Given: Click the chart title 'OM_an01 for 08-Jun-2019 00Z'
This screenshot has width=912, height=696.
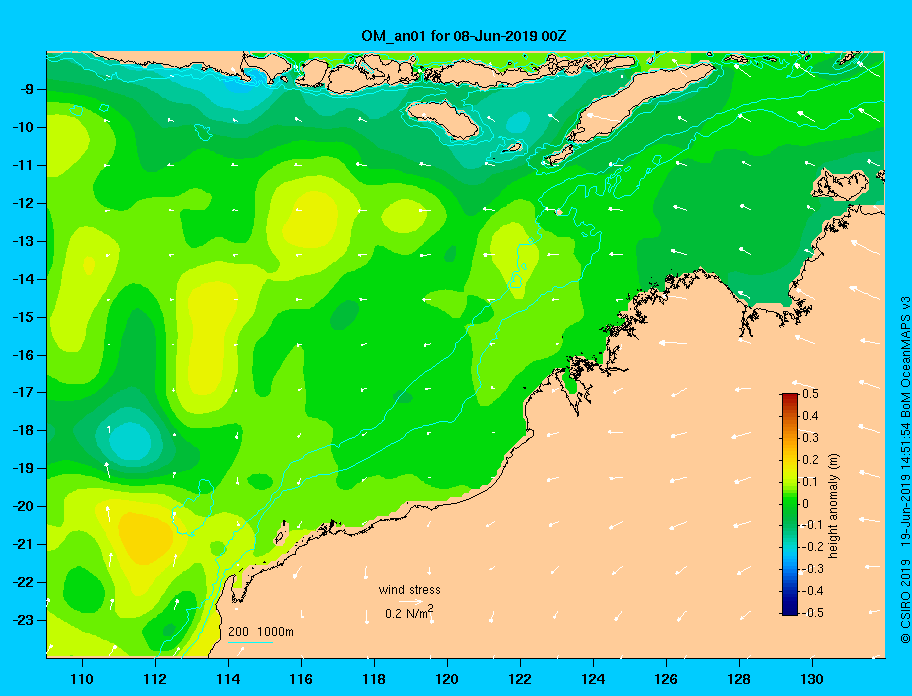Looking at the screenshot, I should pyautogui.click(x=464, y=36).
